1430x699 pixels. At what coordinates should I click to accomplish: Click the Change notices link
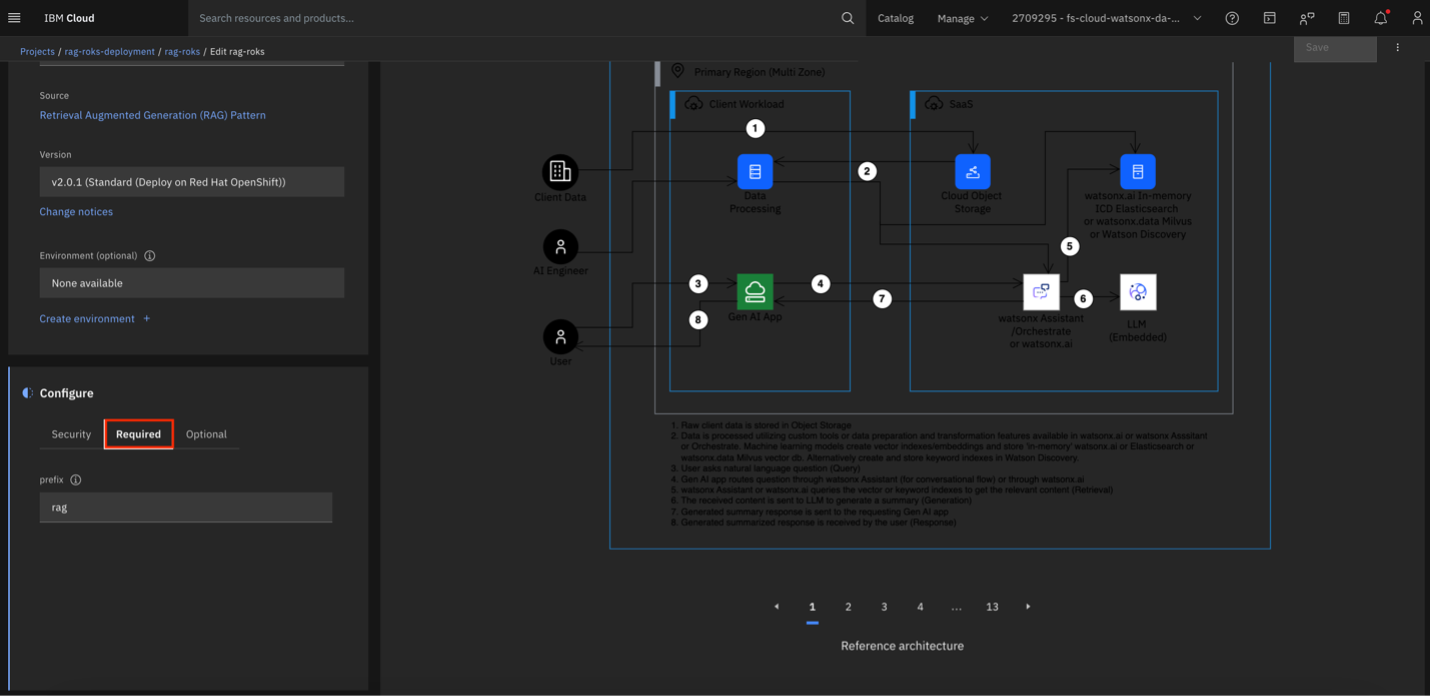[76, 212]
